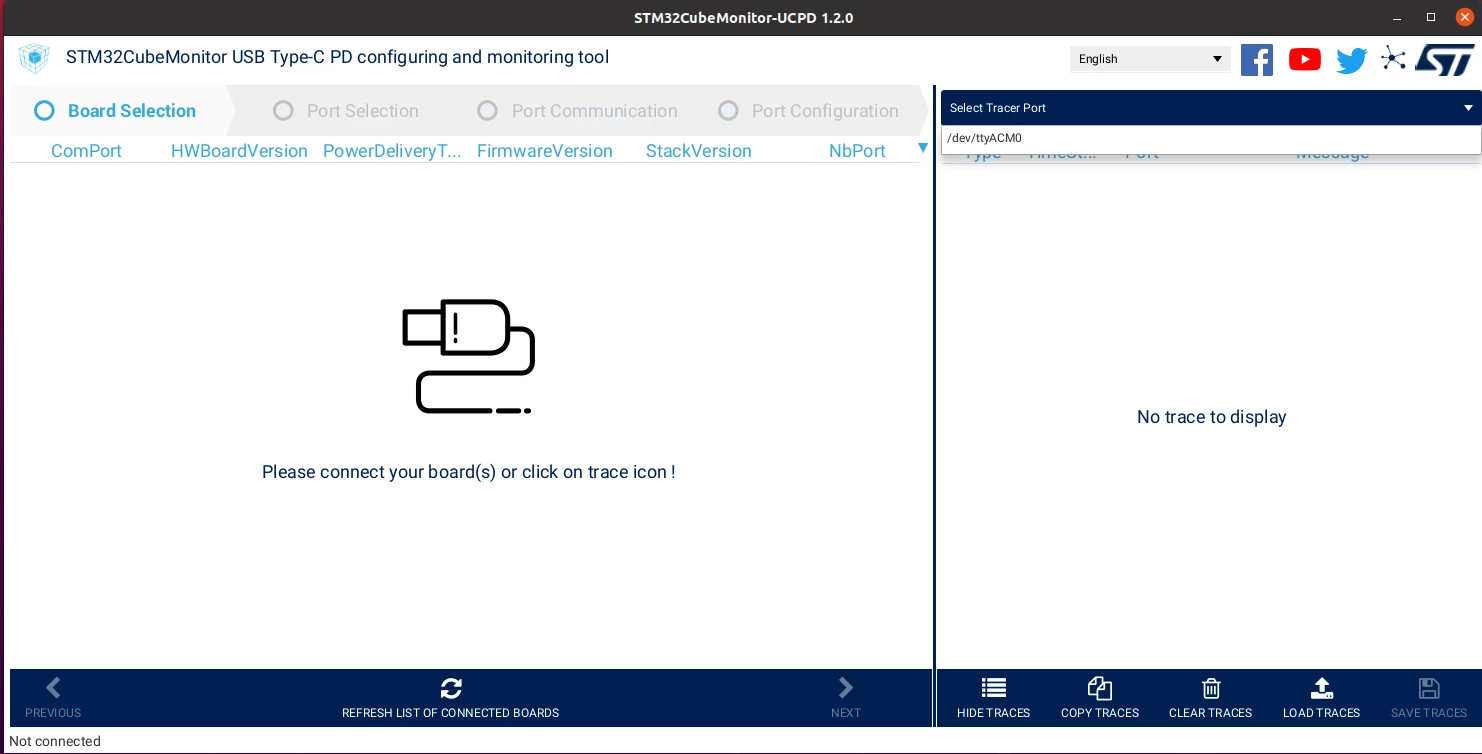Switch to Port Communication step
This screenshot has height=754, width=1482.
578,111
